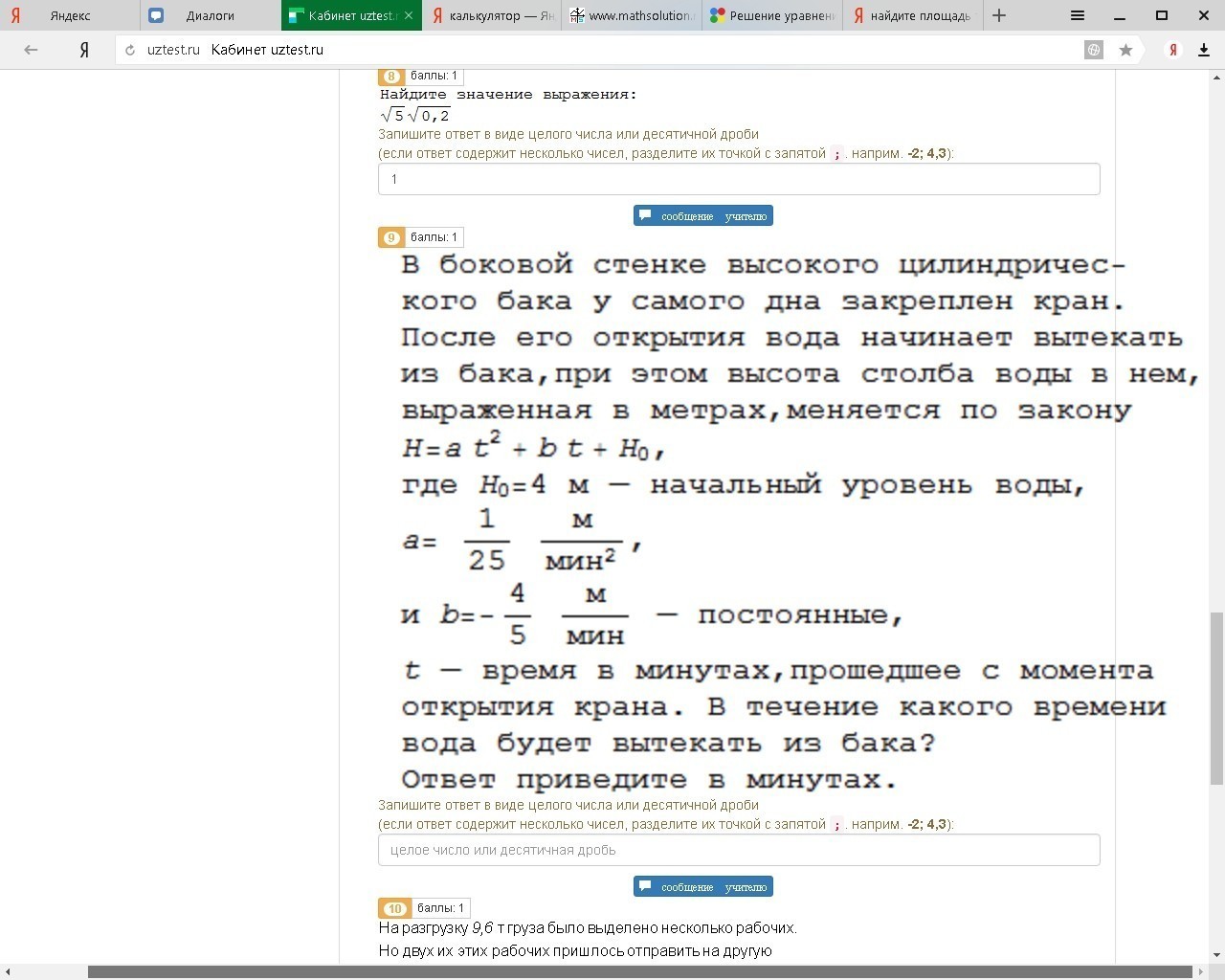Open the browser hamburger menu
The height and width of the screenshot is (980, 1225).
coord(1077,15)
